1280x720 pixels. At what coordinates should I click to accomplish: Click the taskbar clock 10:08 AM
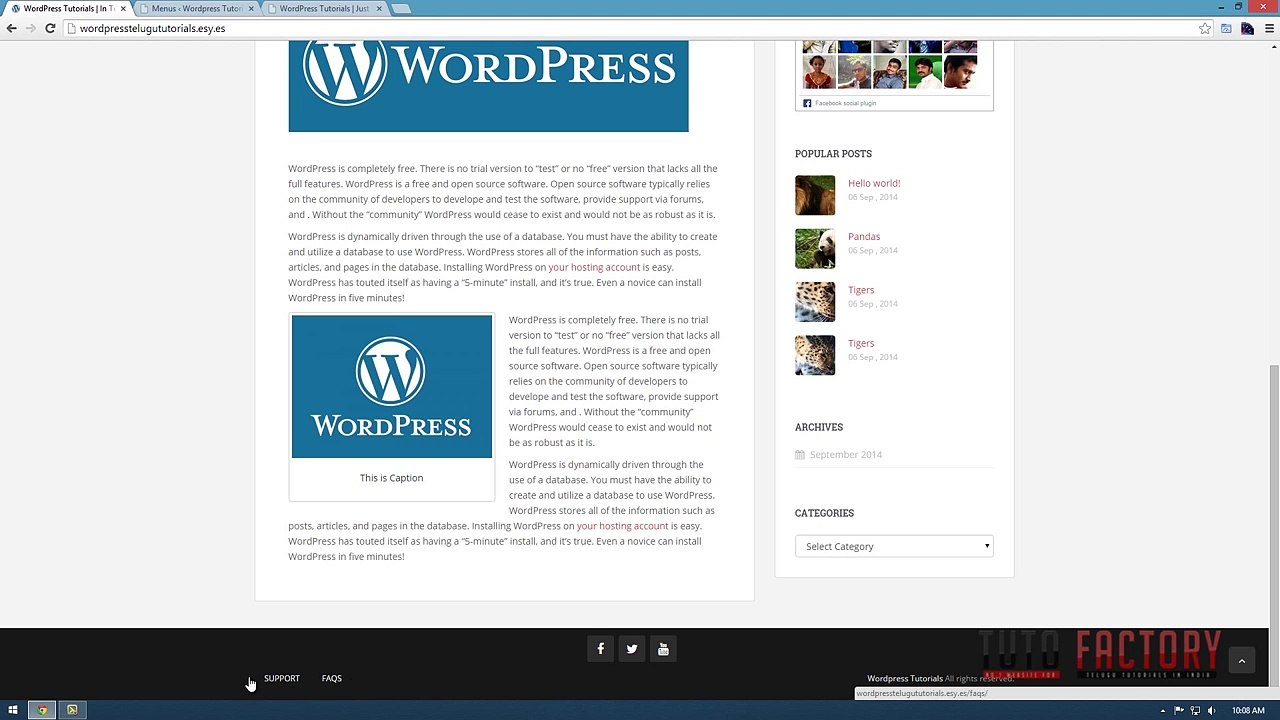[1248, 710]
